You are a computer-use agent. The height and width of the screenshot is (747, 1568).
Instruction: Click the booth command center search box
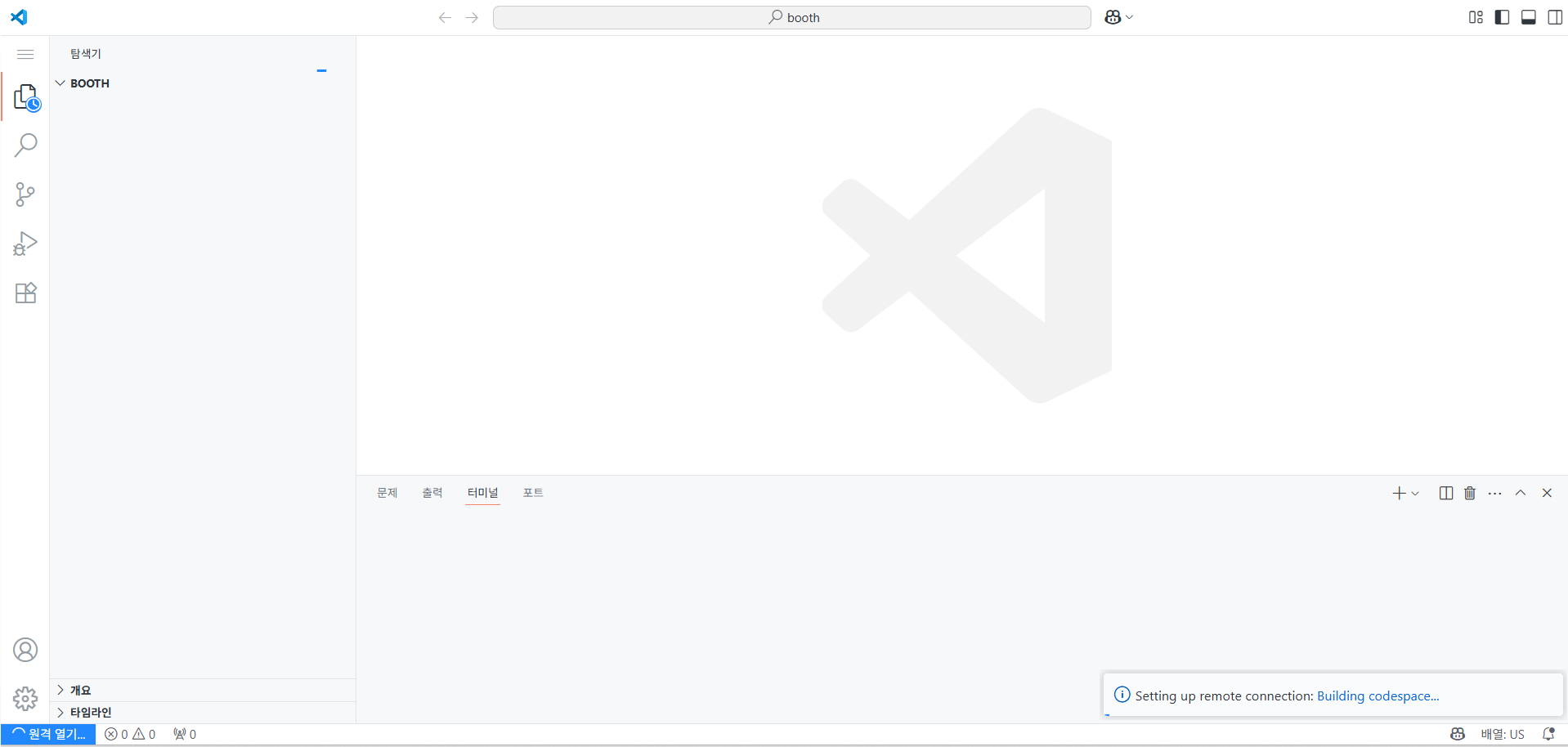point(791,17)
